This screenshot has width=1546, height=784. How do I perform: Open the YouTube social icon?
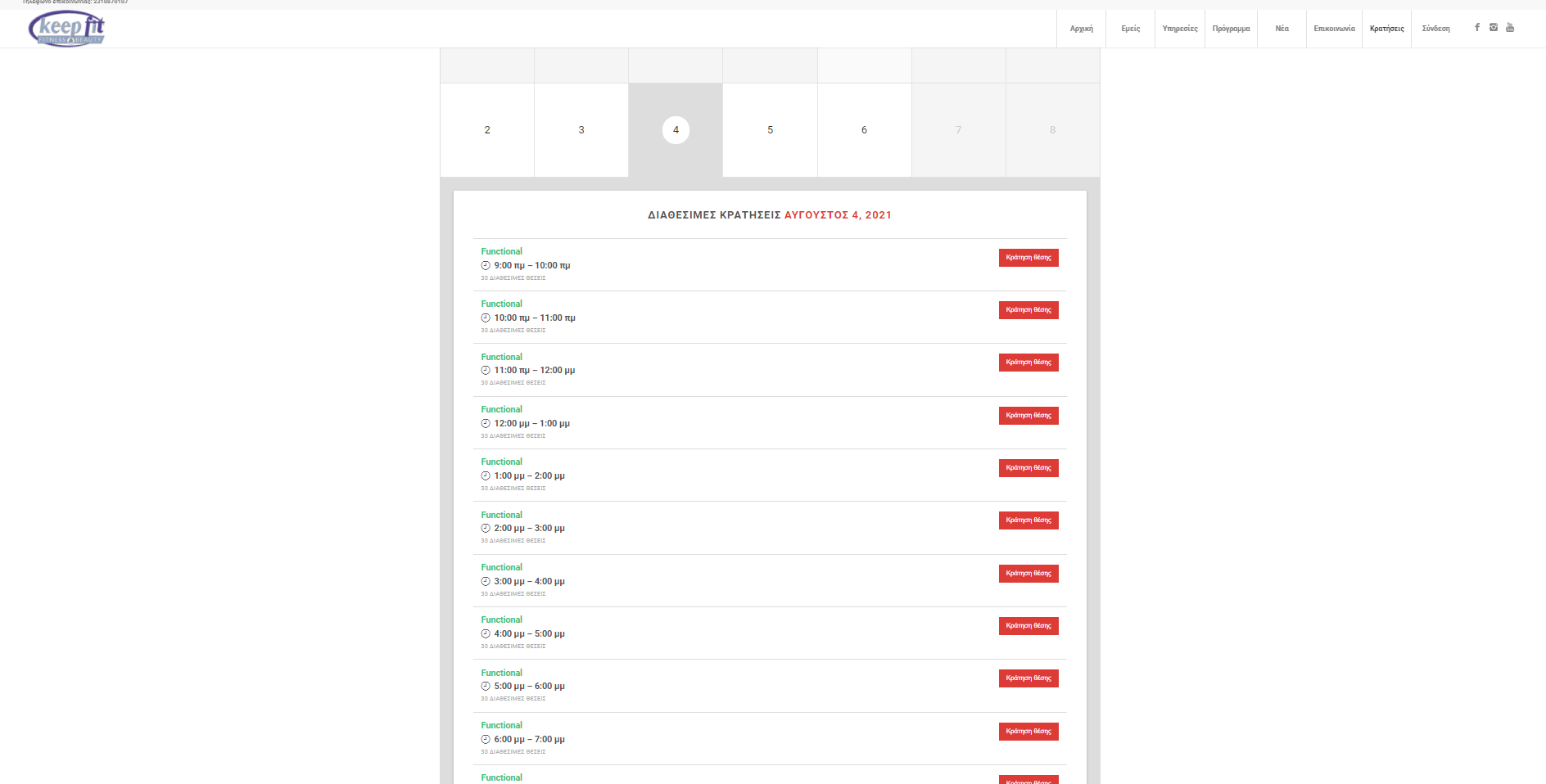pos(1510,28)
